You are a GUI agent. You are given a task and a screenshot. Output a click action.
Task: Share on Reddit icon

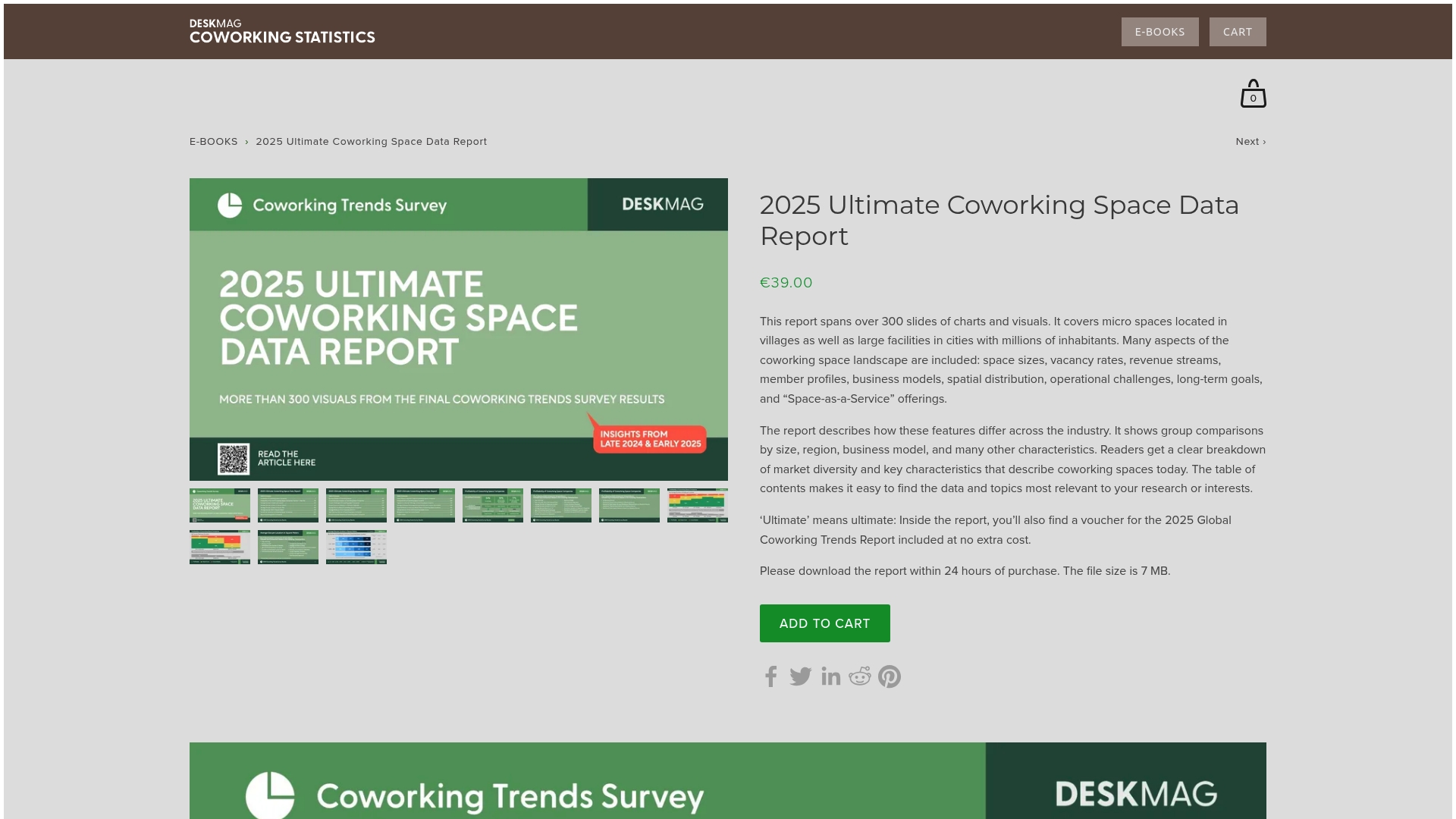[860, 676]
